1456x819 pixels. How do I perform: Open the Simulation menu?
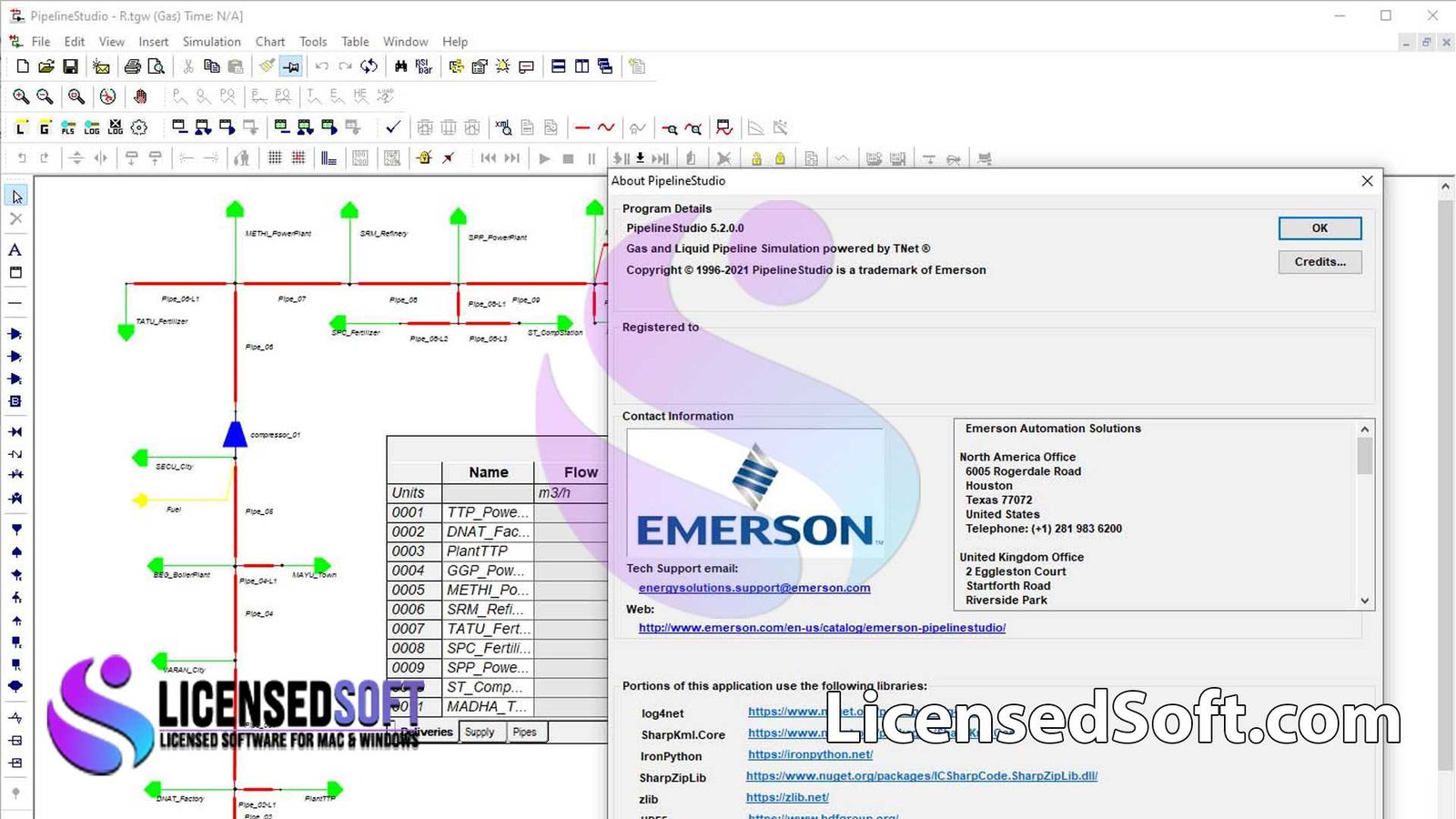pyautogui.click(x=211, y=42)
